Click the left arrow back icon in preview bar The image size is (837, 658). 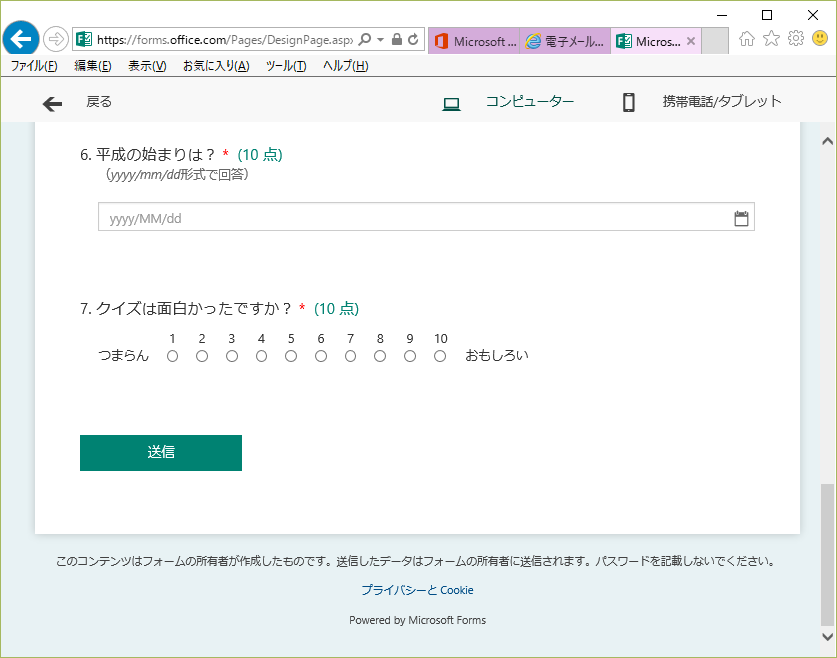(52, 104)
